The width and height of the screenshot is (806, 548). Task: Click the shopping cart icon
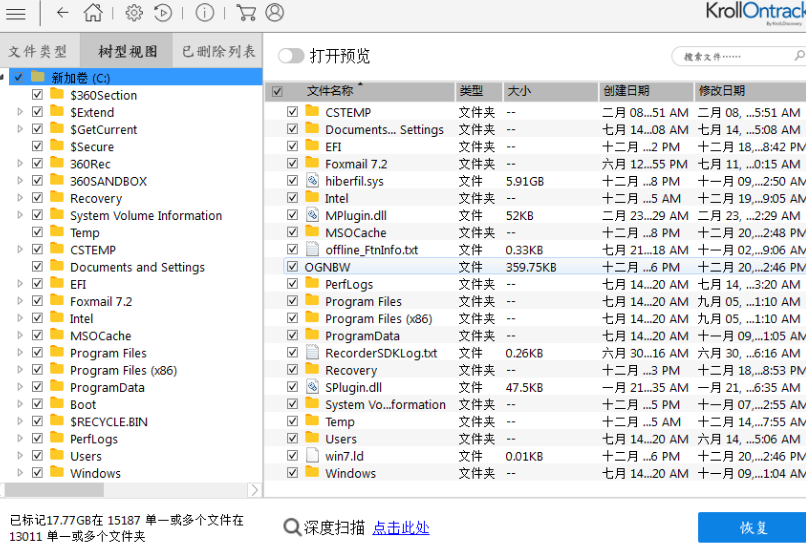[x=246, y=13]
